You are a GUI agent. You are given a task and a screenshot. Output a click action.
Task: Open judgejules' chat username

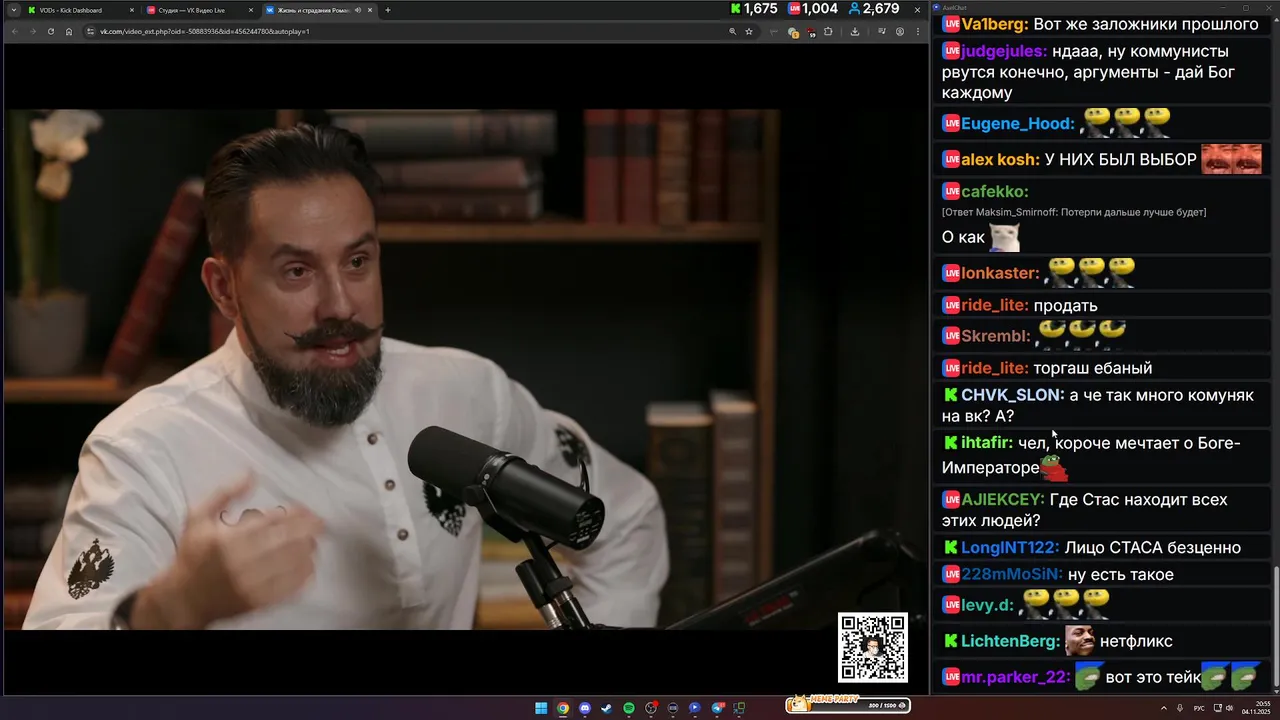pyautogui.click(x=1004, y=51)
